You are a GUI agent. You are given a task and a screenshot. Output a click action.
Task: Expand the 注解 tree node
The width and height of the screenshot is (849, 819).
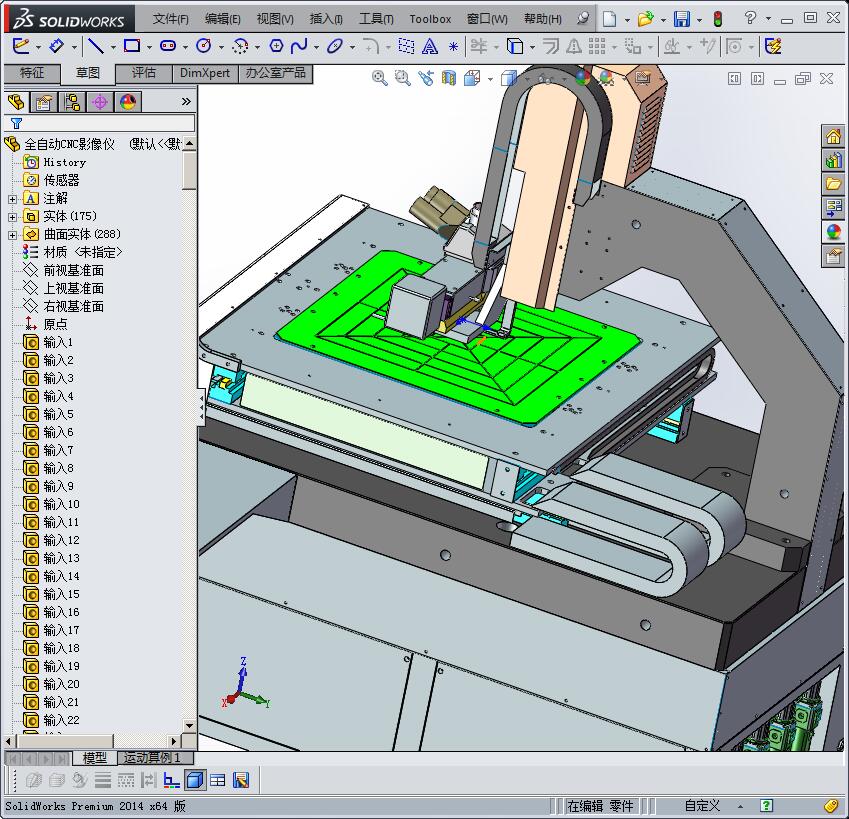coord(12,199)
